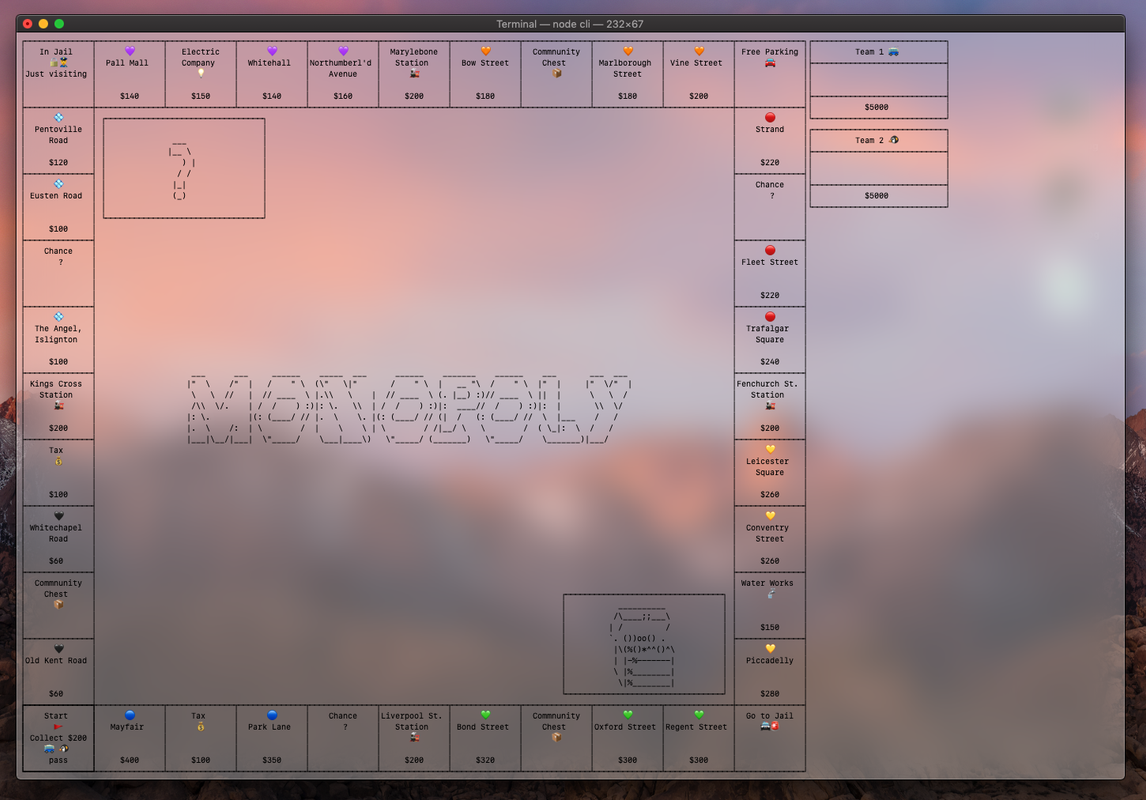Click the yellow heart on Piccadelly
1146x800 pixels.
770,649
